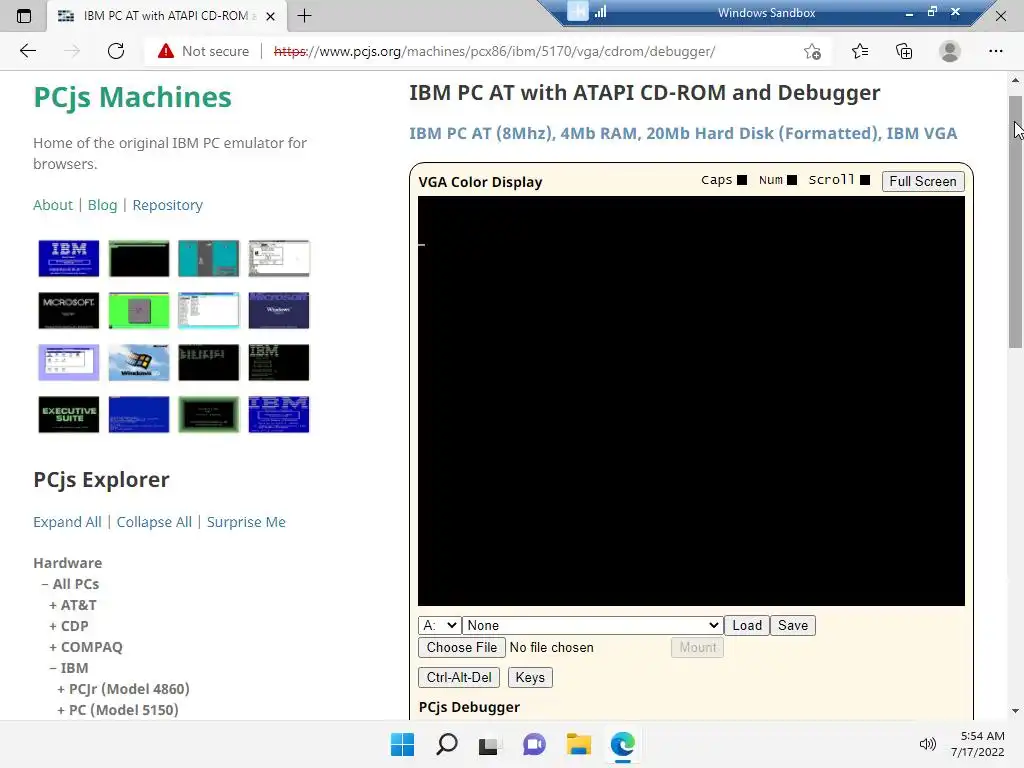Open Chat from the taskbar
Image resolution: width=1024 pixels, height=768 pixels.
tap(534, 744)
